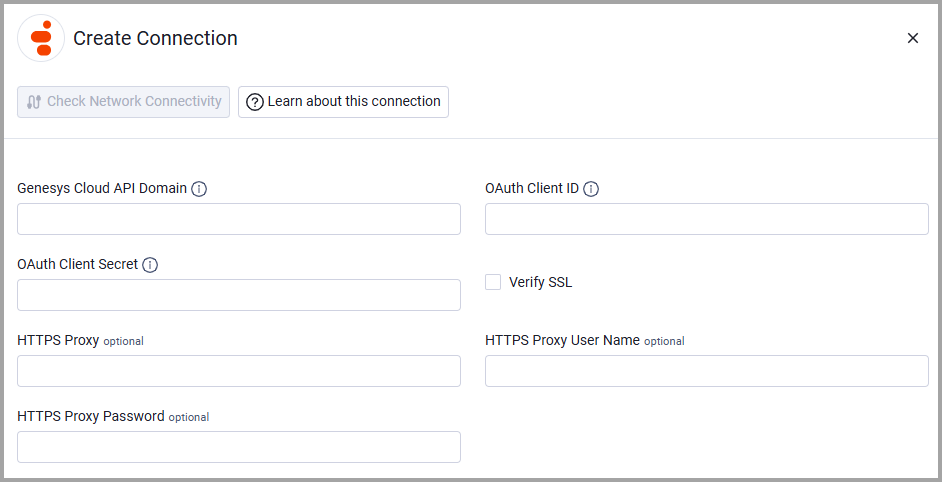942x482 pixels.
Task: Click the Check Network Connectivity button
Action: pos(123,102)
